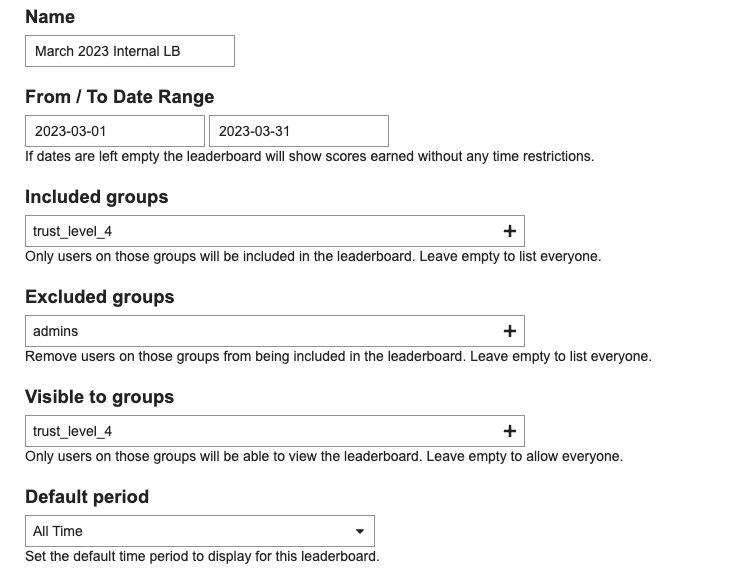Click the From / To Date Range heading

tap(119, 97)
